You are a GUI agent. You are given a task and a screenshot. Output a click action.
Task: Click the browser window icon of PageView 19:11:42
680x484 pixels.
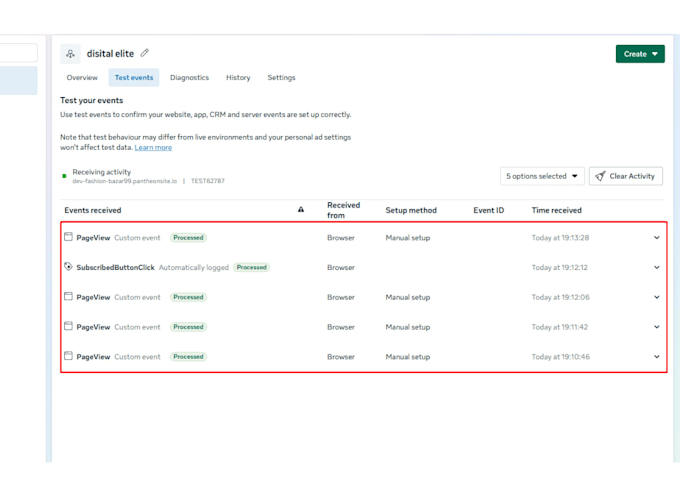(68, 326)
